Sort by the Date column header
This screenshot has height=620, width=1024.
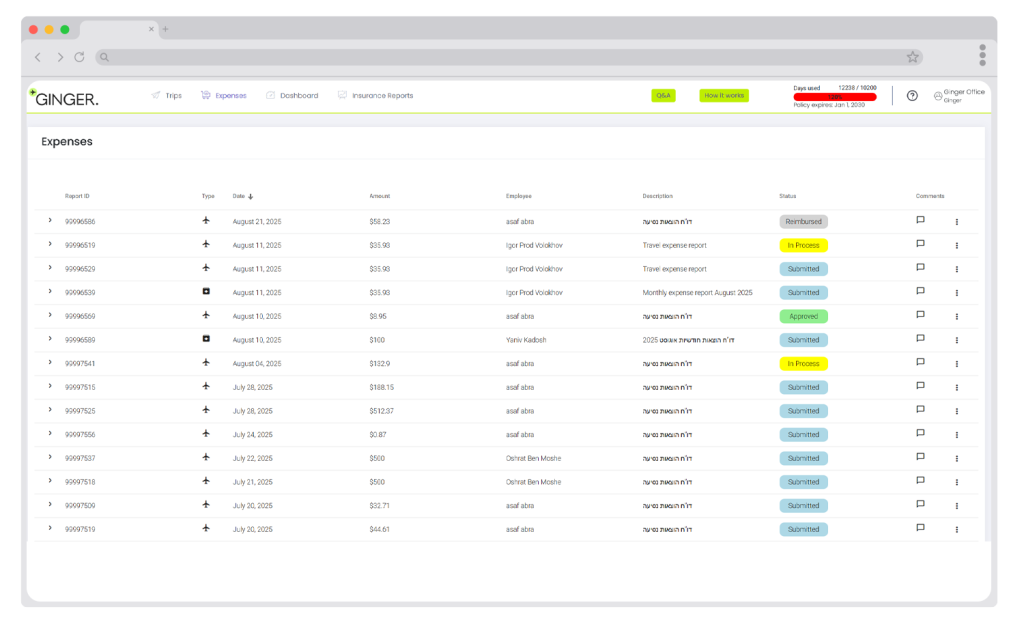point(242,196)
